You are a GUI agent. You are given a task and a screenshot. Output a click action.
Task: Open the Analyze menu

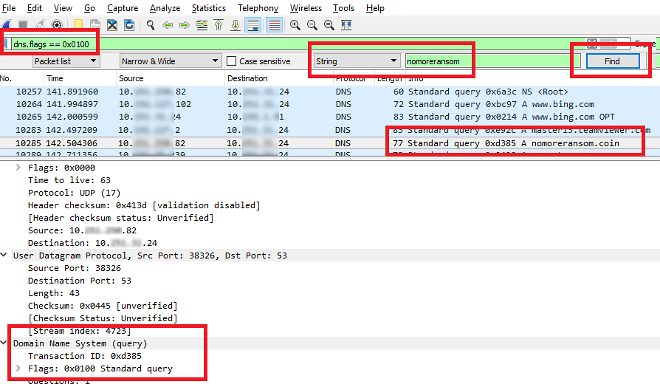click(x=165, y=8)
